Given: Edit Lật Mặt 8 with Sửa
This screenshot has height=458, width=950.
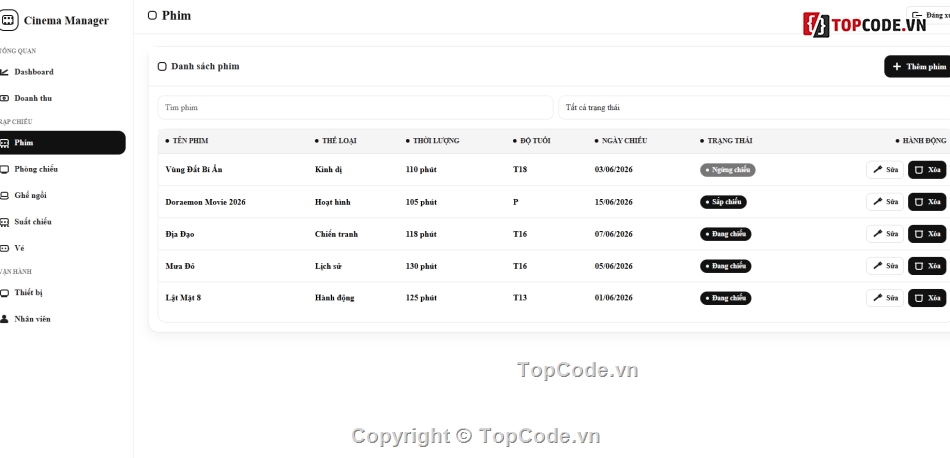Looking at the screenshot, I should click(885, 298).
